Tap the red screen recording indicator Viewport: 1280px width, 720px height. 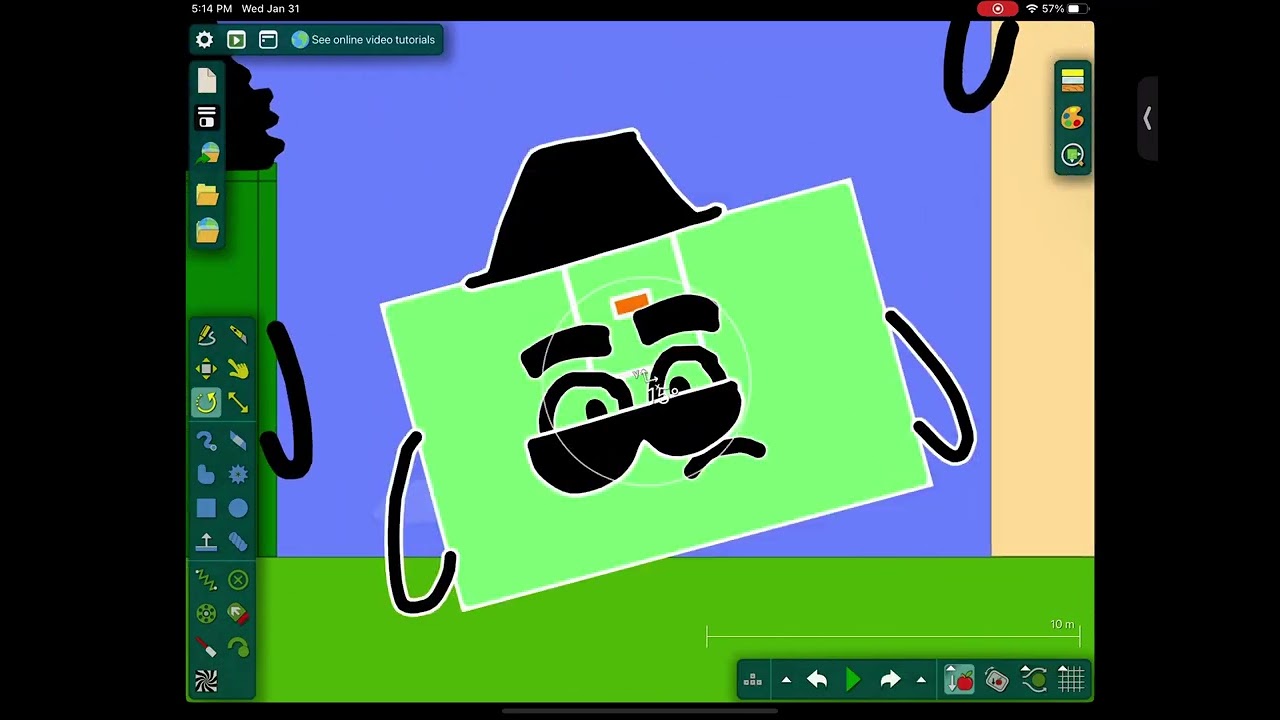(997, 9)
